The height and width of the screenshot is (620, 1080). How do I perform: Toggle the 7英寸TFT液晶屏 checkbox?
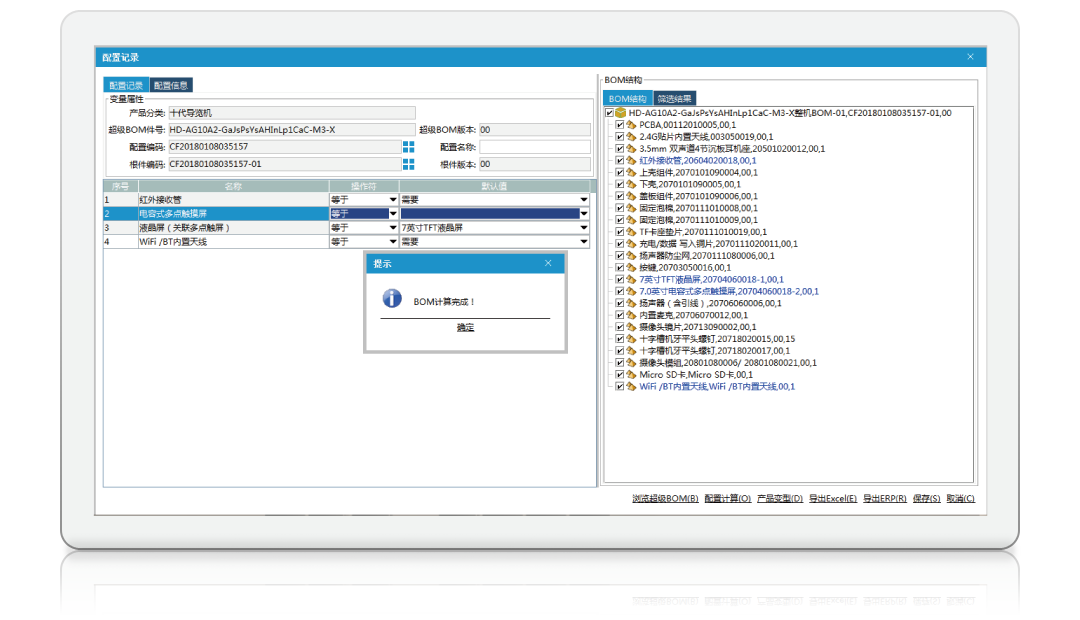click(620, 280)
